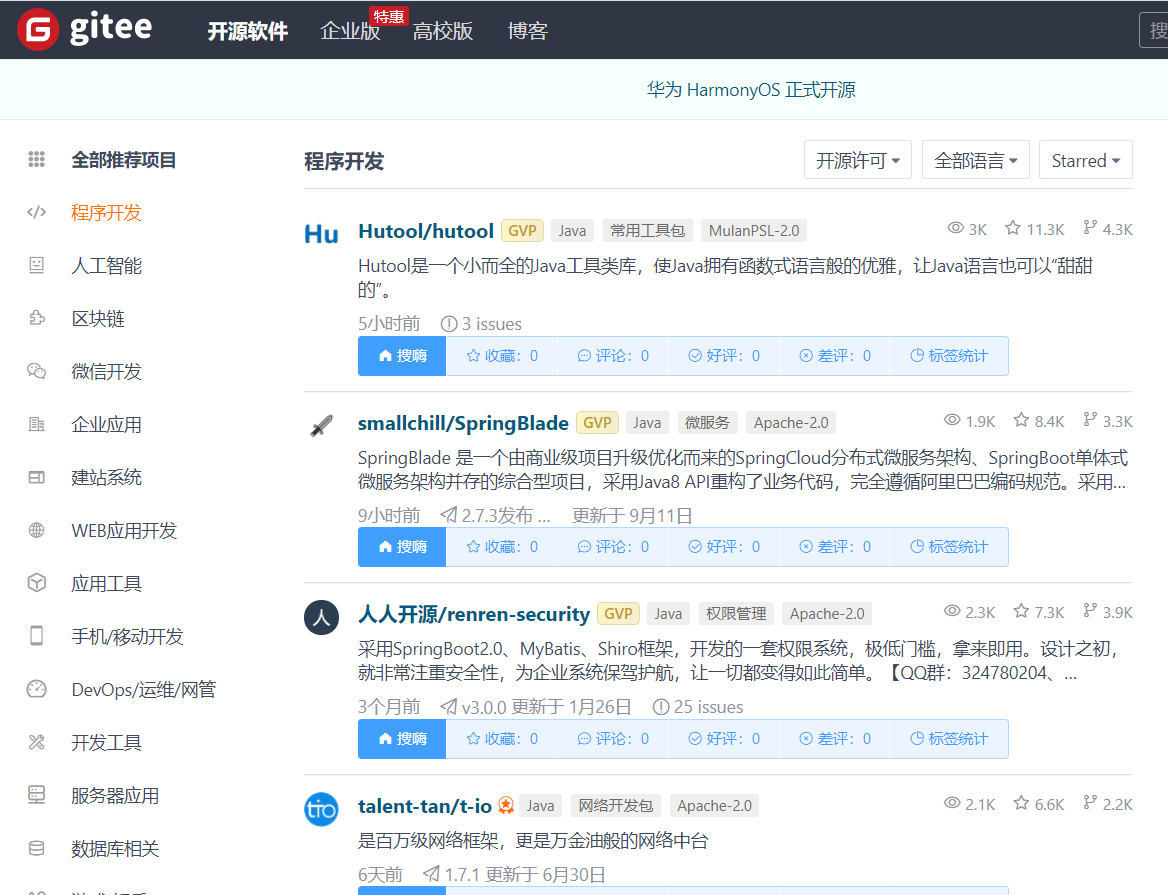Viewport: 1168px width, 895px height.
Task: Expand the 全部语言 dropdown
Action: 975,160
